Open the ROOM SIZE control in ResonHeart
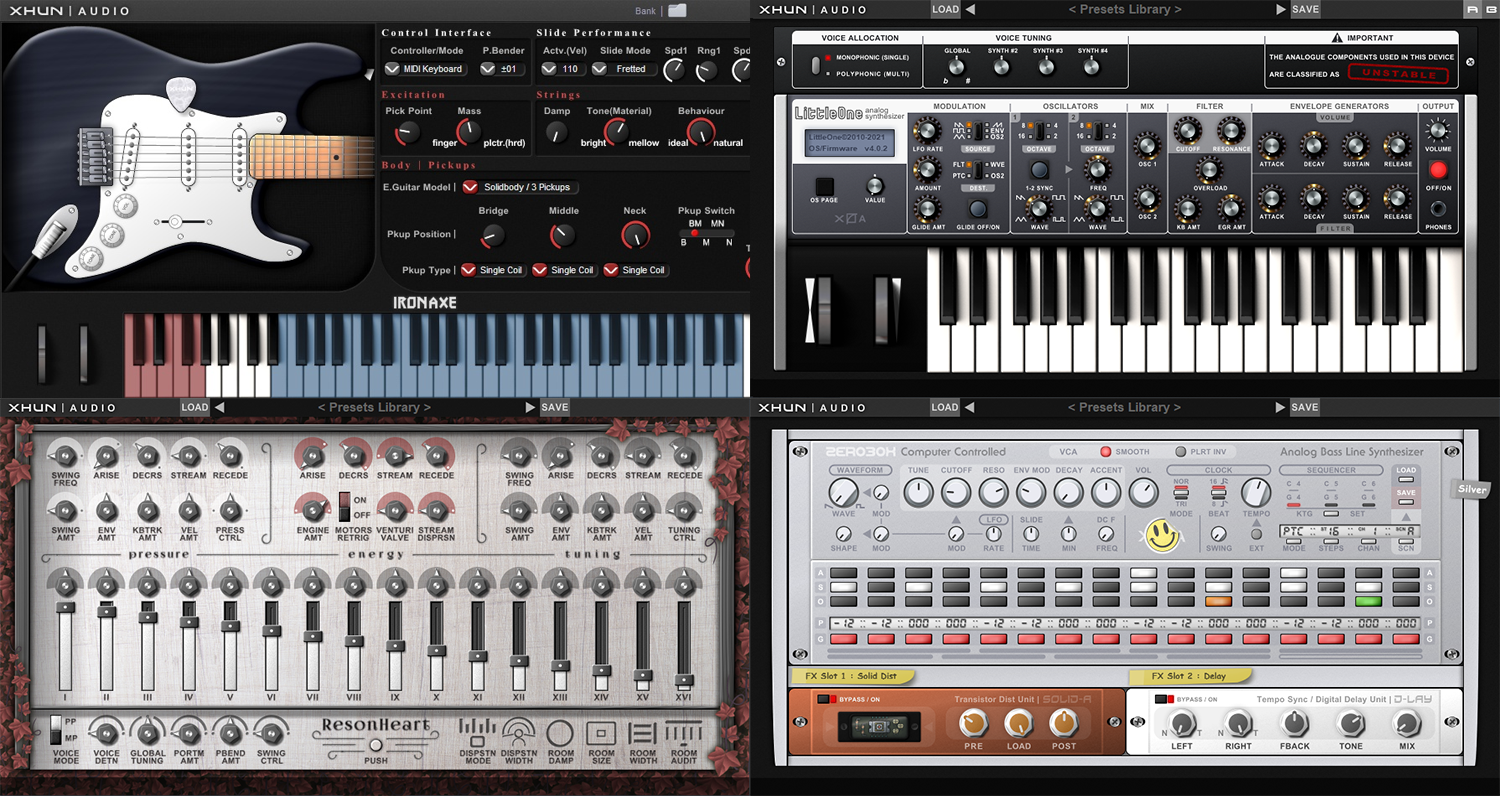Viewport: 1500px width, 796px height. tap(601, 732)
